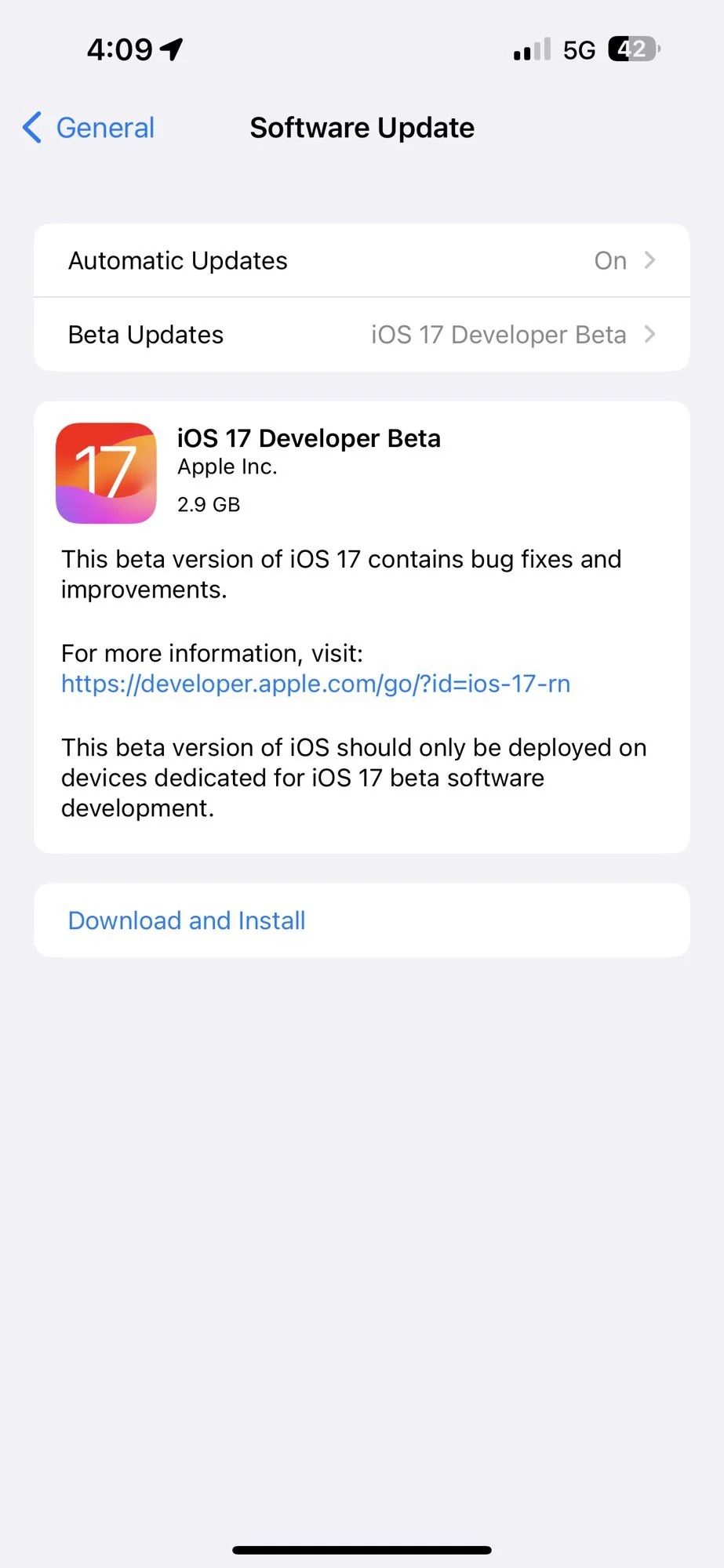Tap the 5G network indicator
This screenshot has width=724, height=1568.
point(578,49)
